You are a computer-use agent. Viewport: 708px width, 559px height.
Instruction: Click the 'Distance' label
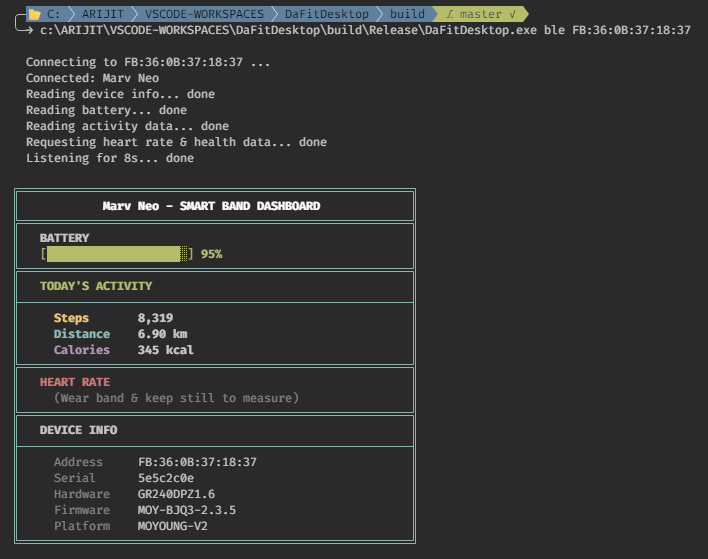tap(82, 334)
